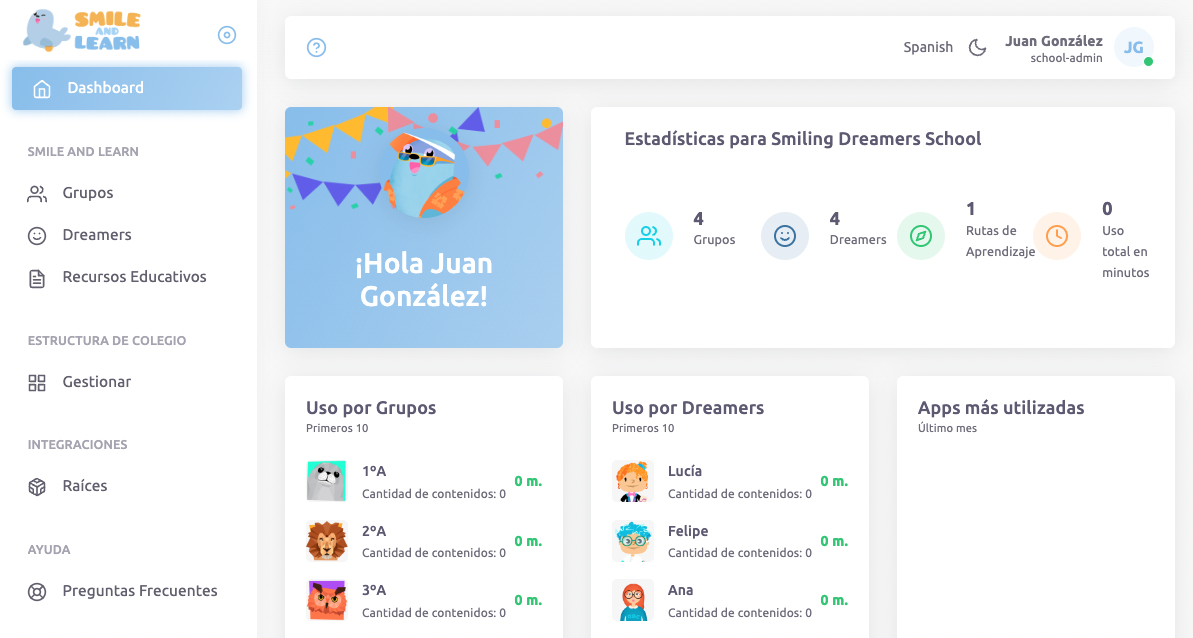Open the Spanish language dropdown
This screenshot has width=1193, height=638.
(927, 47)
